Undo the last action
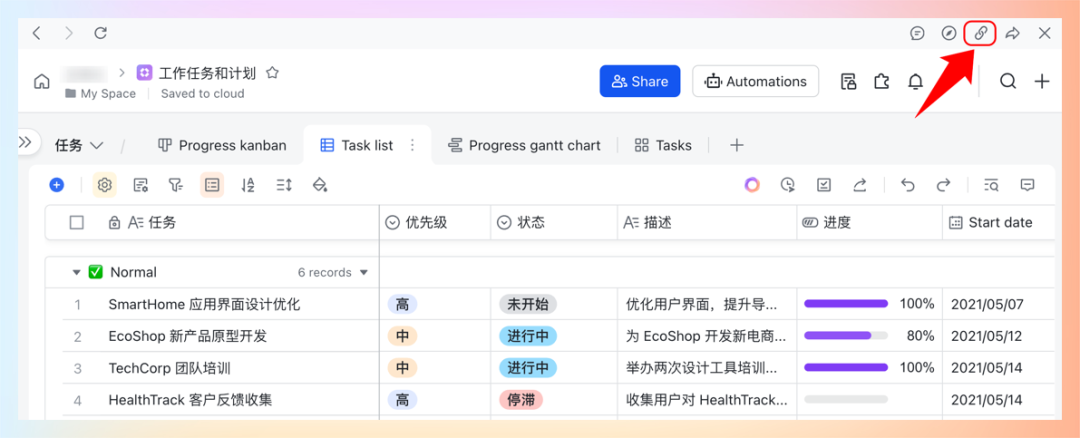Image resolution: width=1080 pixels, height=438 pixels. click(x=908, y=185)
